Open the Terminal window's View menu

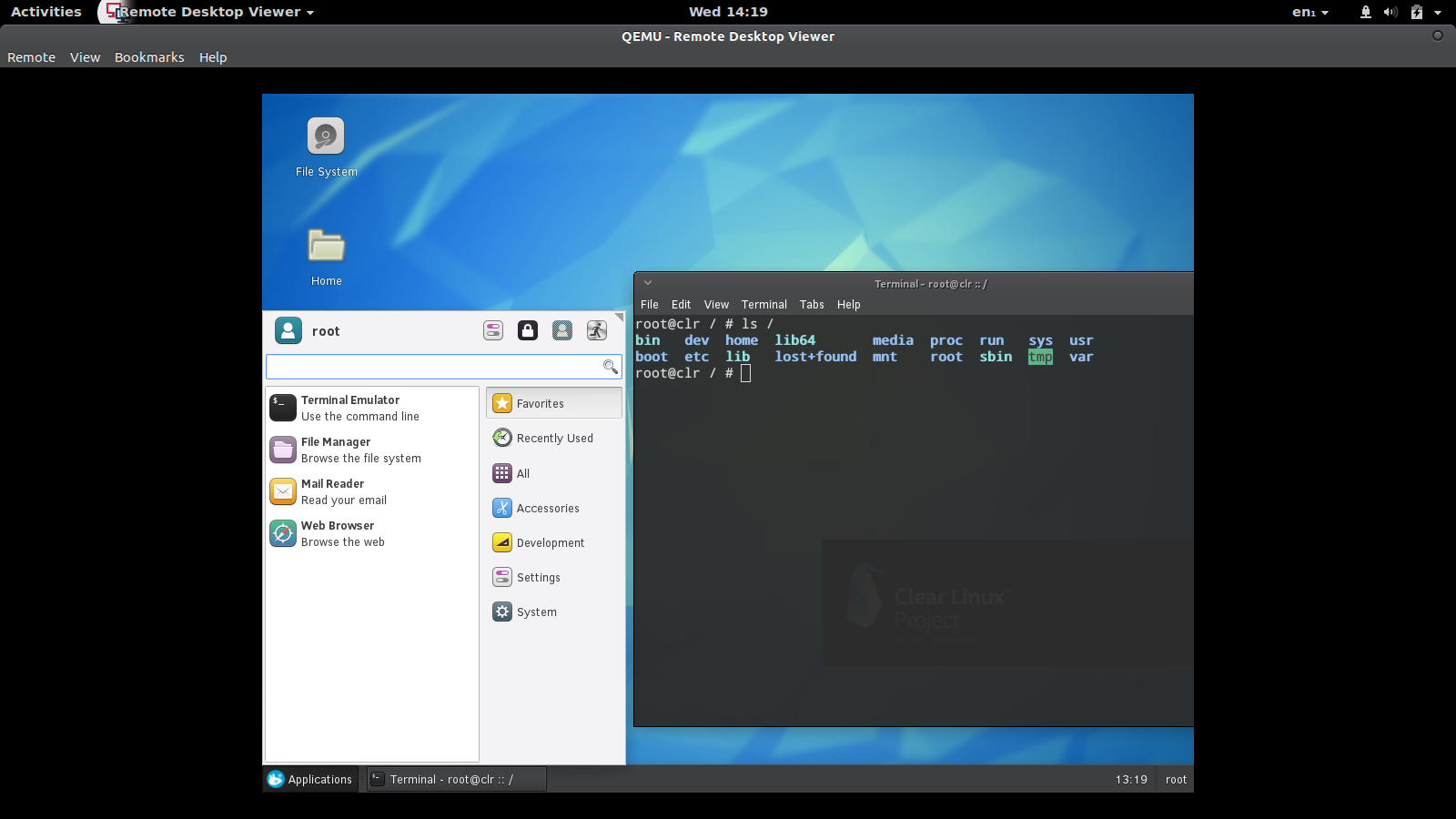(x=716, y=305)
